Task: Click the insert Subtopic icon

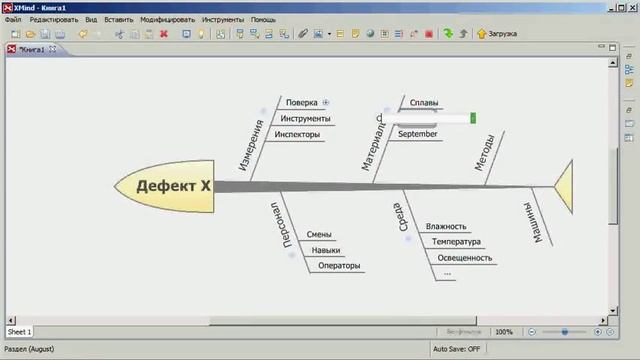Action: (x=255, y=34)
